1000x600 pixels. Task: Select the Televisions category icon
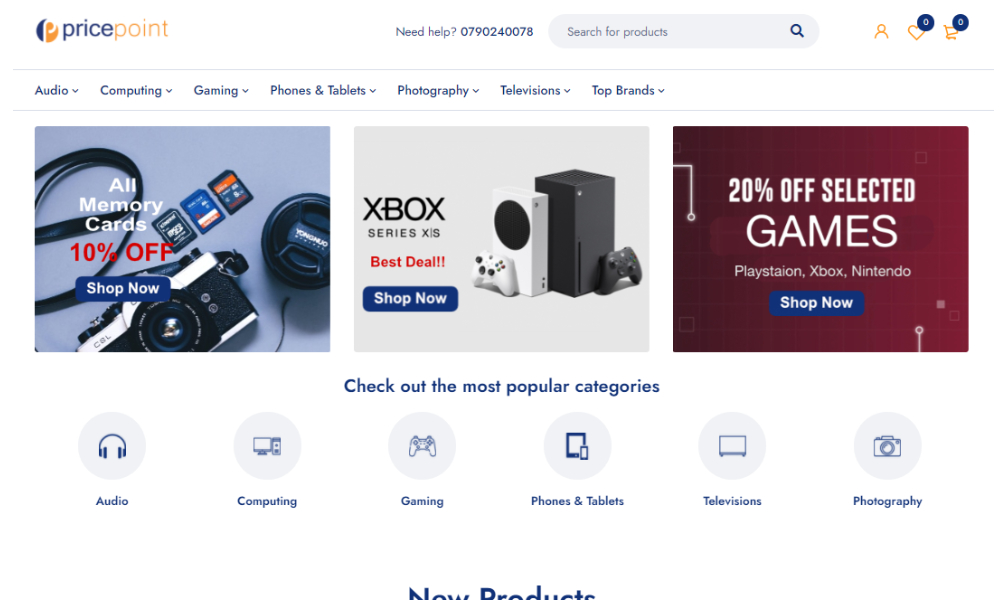coord(732,446)
